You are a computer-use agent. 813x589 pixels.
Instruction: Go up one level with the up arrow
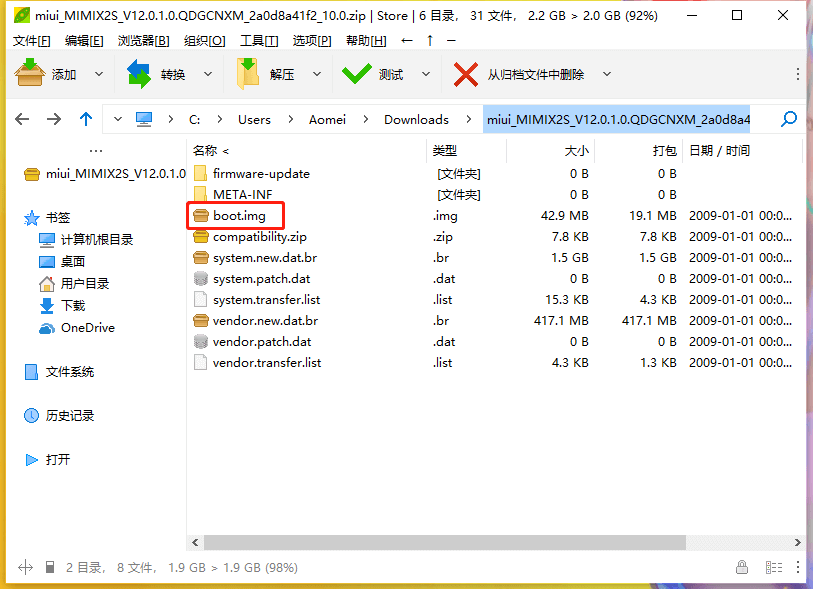86,119
